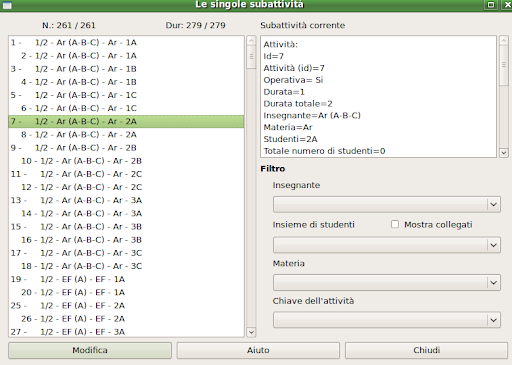Viewport: 512px width, 365px height.
Task: Select row 10 - 1/2 - Ar - 2B
Action: tap(126, 161)
